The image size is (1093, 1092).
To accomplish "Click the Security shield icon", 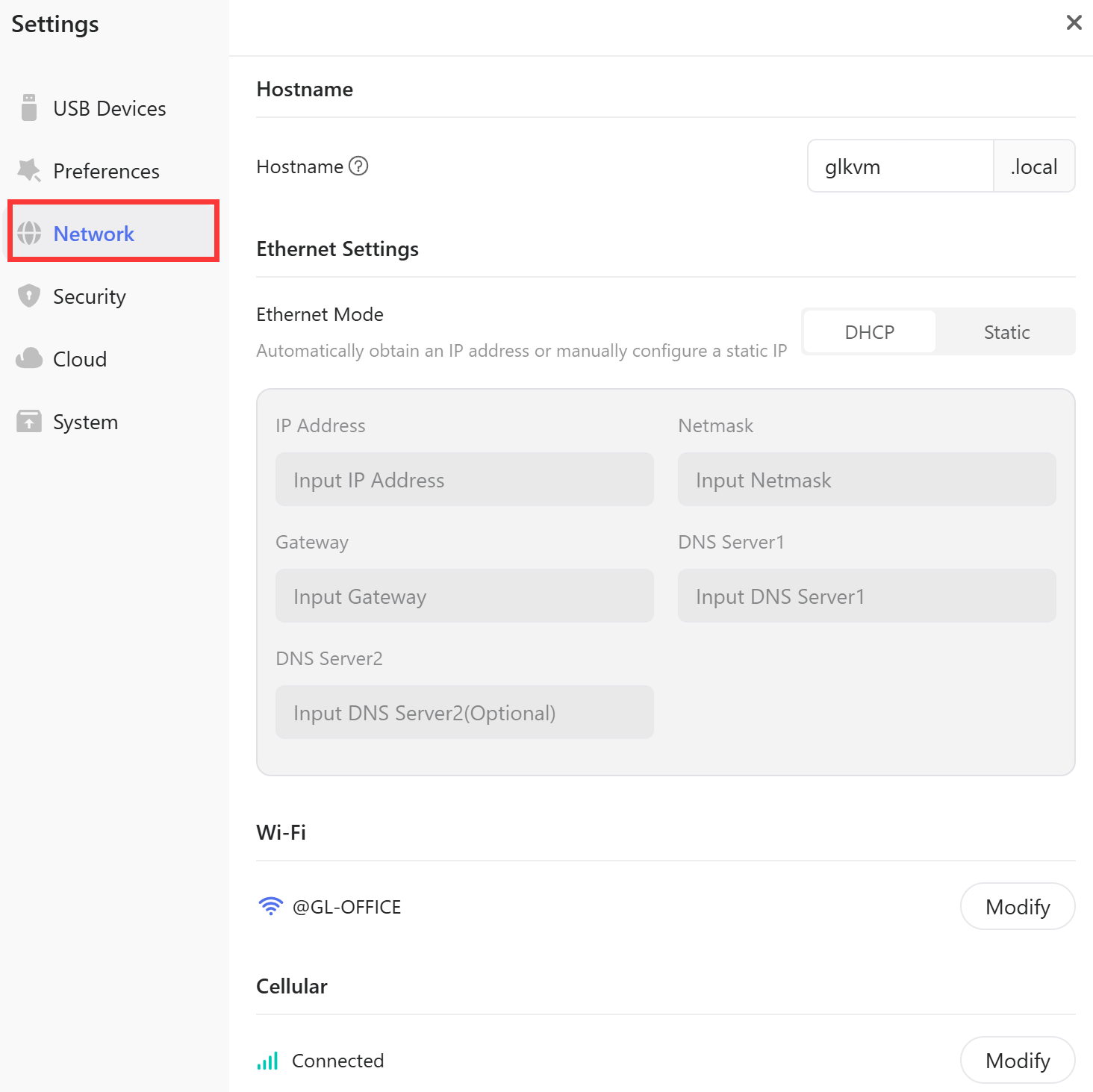I will click(29, 296).
